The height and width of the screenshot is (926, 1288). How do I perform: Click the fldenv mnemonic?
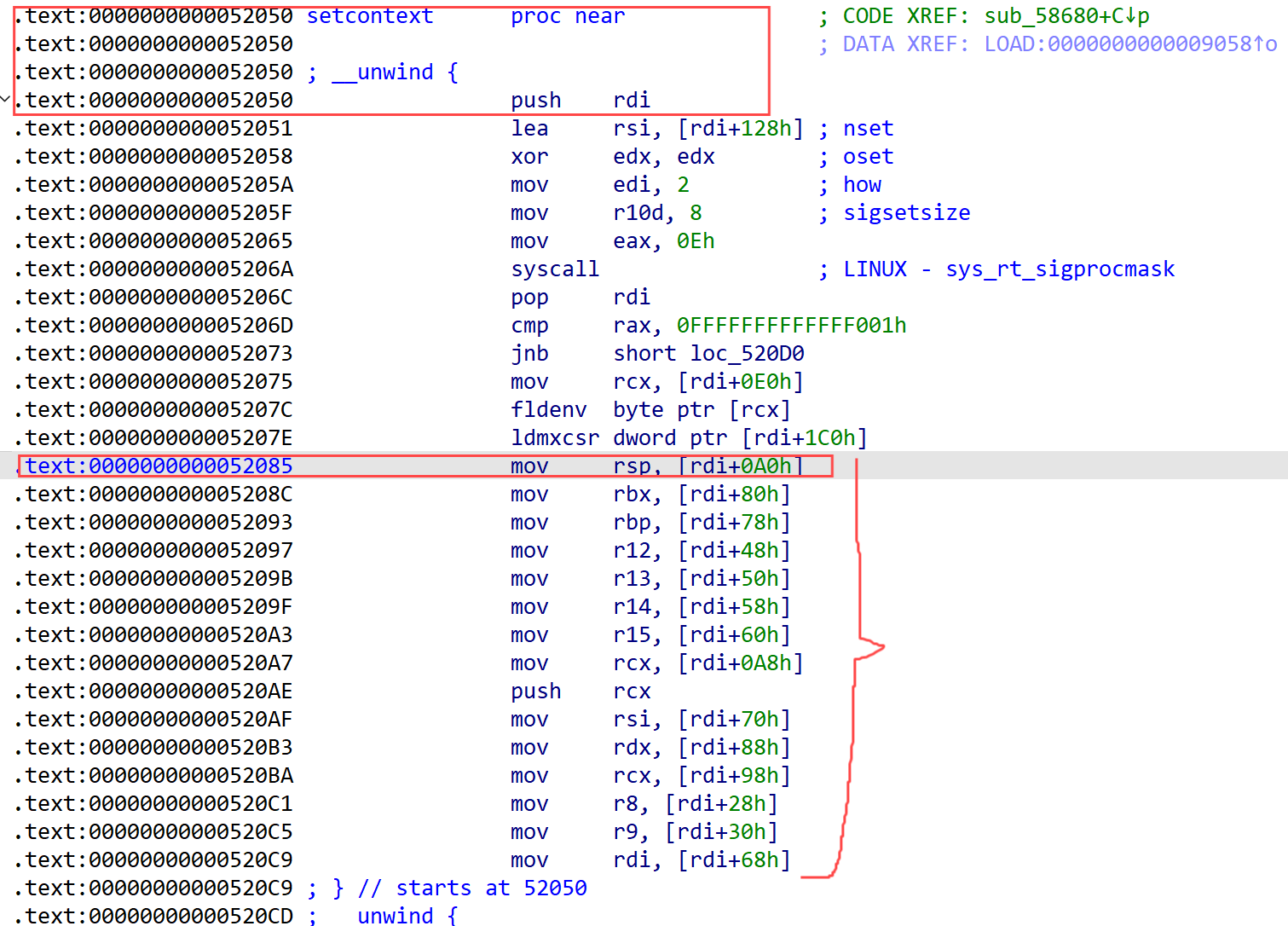click(548, 410)
